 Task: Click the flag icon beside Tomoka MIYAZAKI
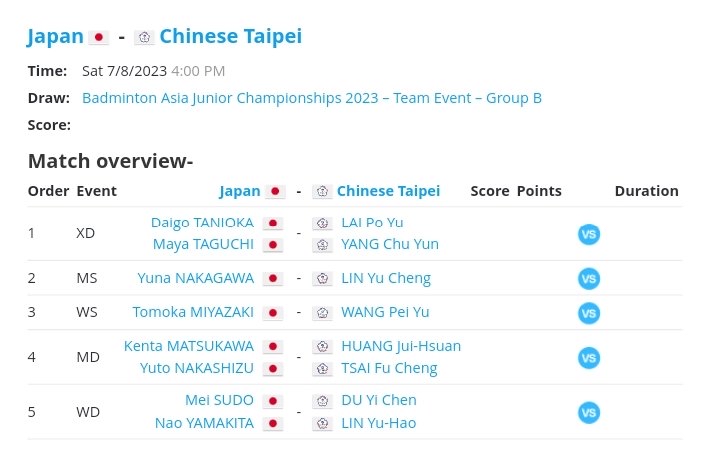coord(273,313)
